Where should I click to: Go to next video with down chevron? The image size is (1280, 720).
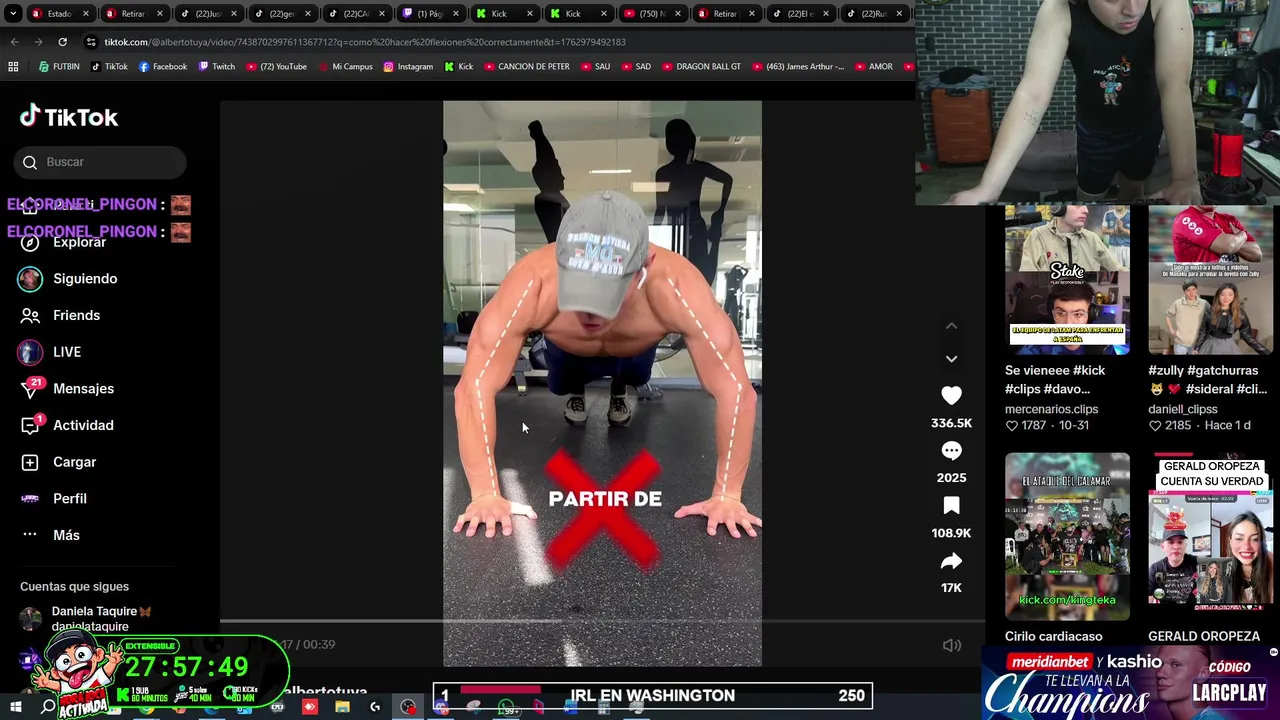(951, 358)
